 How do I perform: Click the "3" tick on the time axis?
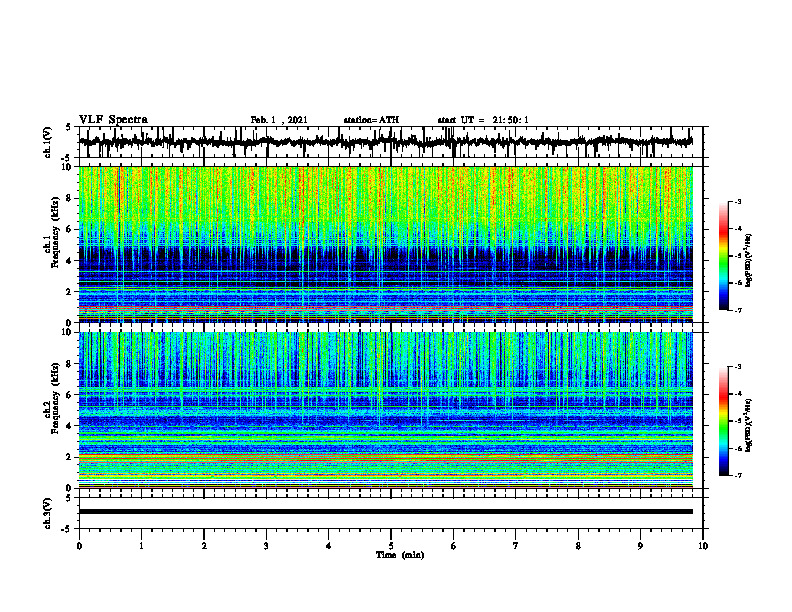coord(266,546)
